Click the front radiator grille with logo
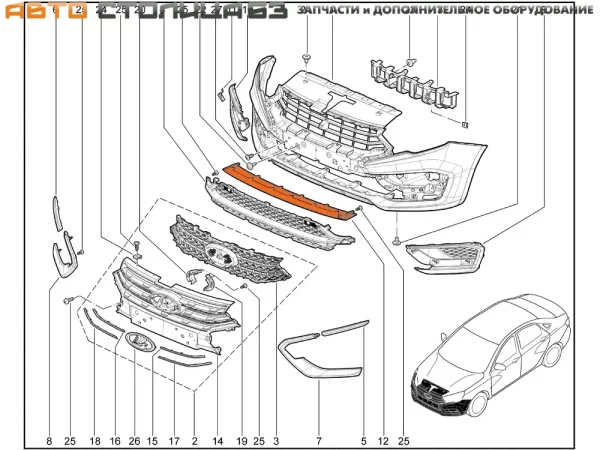Viewport: 600px width, 450px height. point(175,300)
